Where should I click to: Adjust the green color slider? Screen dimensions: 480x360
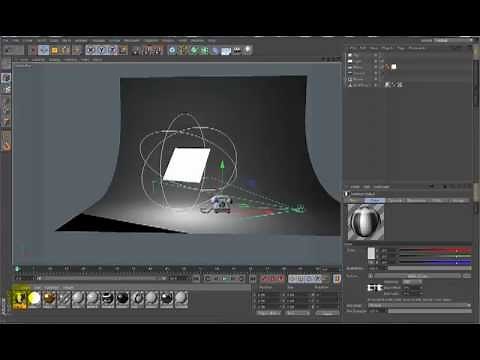pyautogui.click(x=435, y=256)
